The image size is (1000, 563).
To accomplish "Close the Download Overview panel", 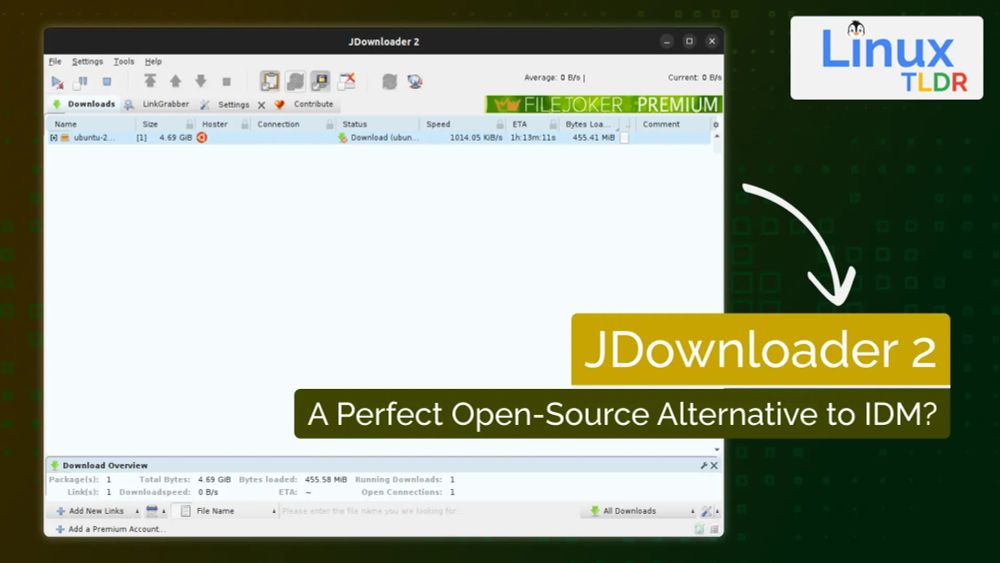I will pyautogui.click(x=714, y=465).
